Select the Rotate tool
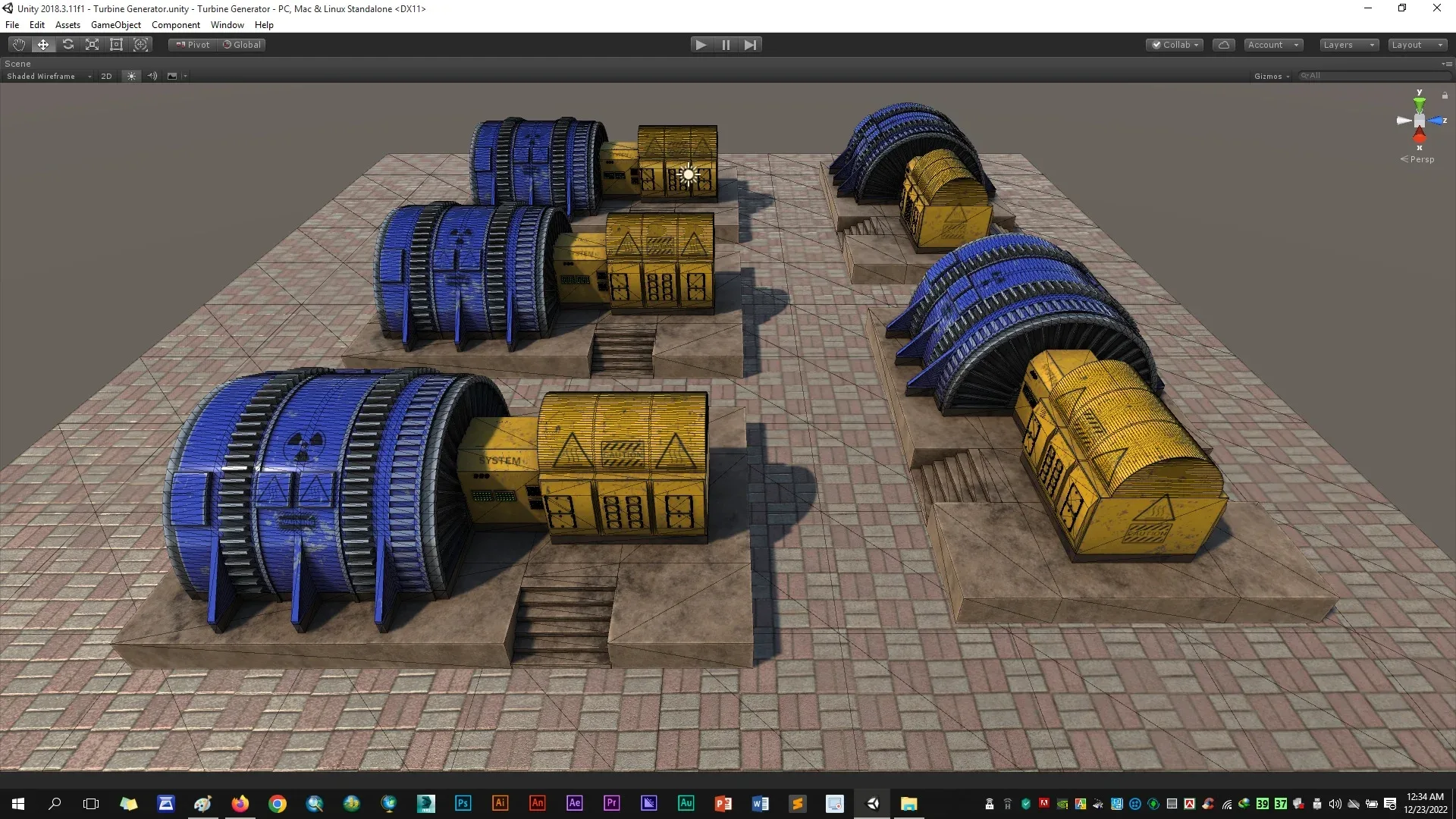The width and height of the screenshot is (1456, 819). click(67, 45)
